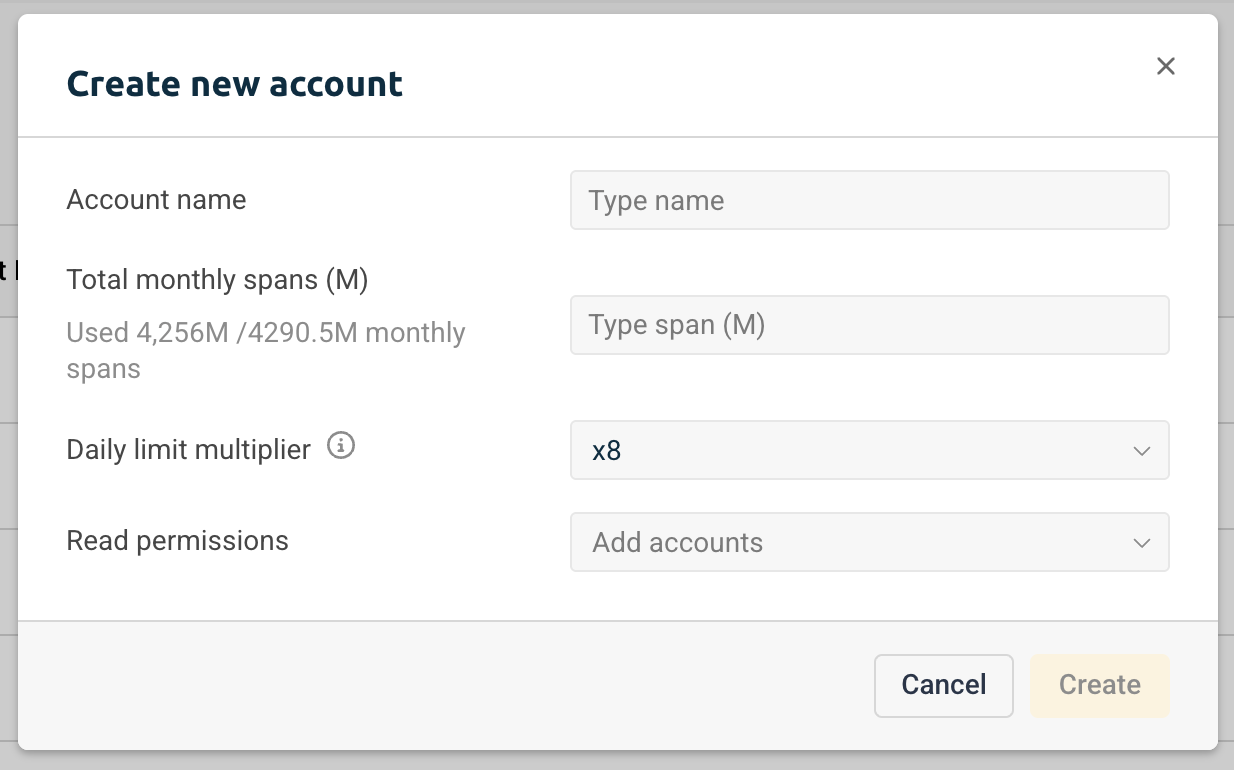
Task: Click the Read permissions label
Action: pyautogui.click(x=177, y=541)
